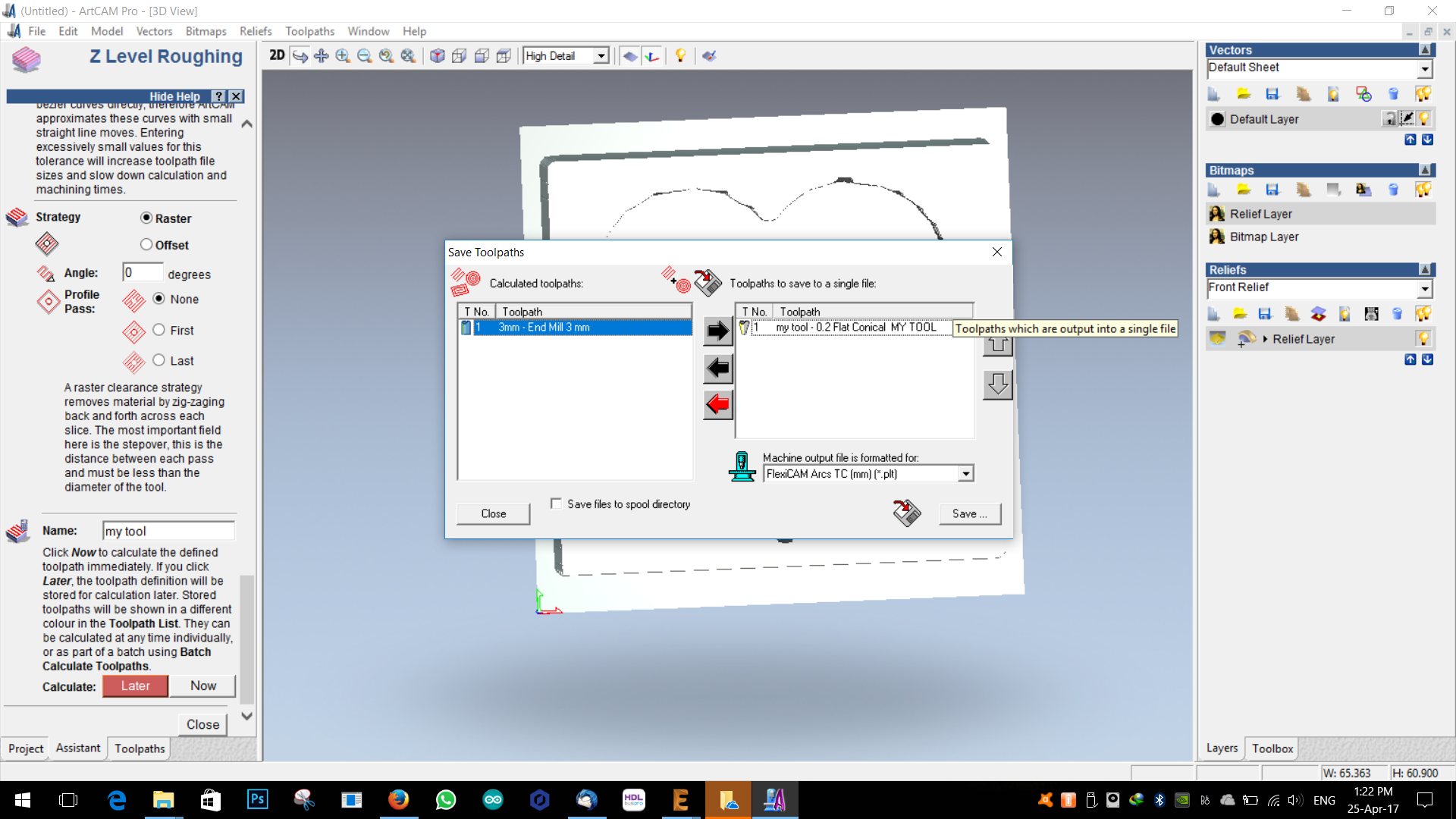Screen dimensions: 1456x819
Task: Click the zoom in magnifier icon
Action: [343, 55]
